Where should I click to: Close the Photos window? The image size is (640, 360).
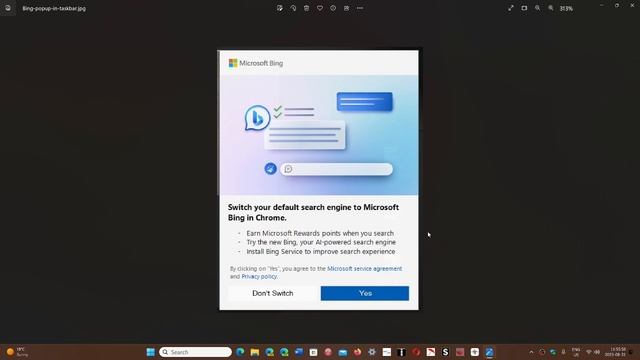click(x=632, y=5)
